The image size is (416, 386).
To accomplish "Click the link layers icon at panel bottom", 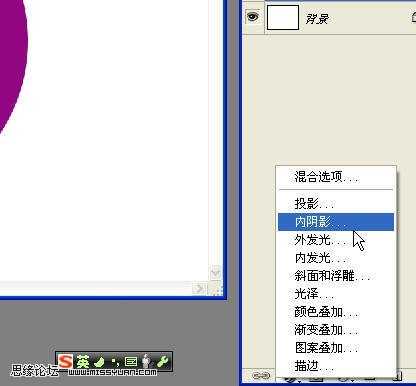I will pos(261,376).
